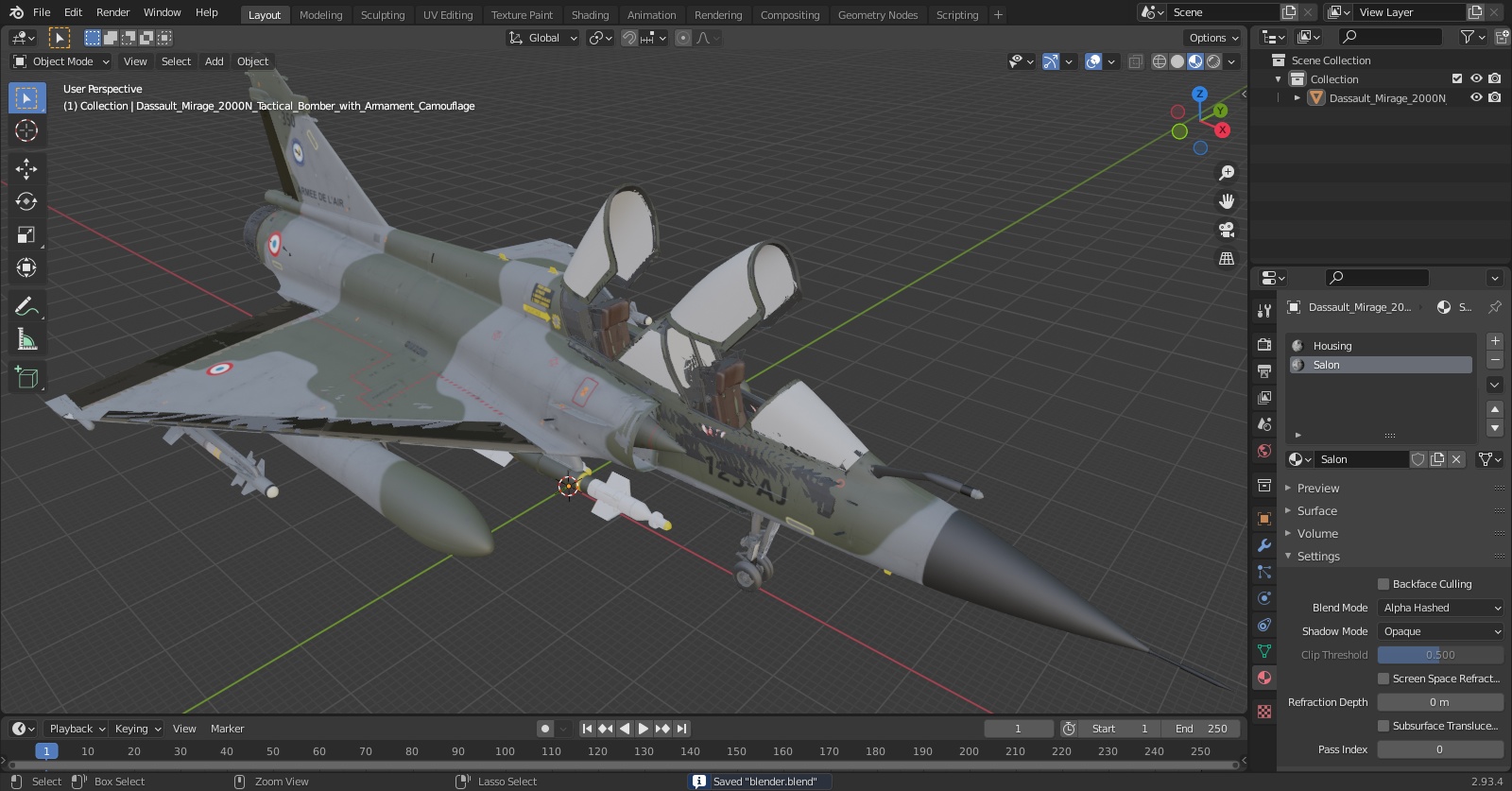Viewport: 1512px width, 791px height.
Task: Hide Dassault_Mirage_2000N object eye icon
Action: tap(1476, 97)
